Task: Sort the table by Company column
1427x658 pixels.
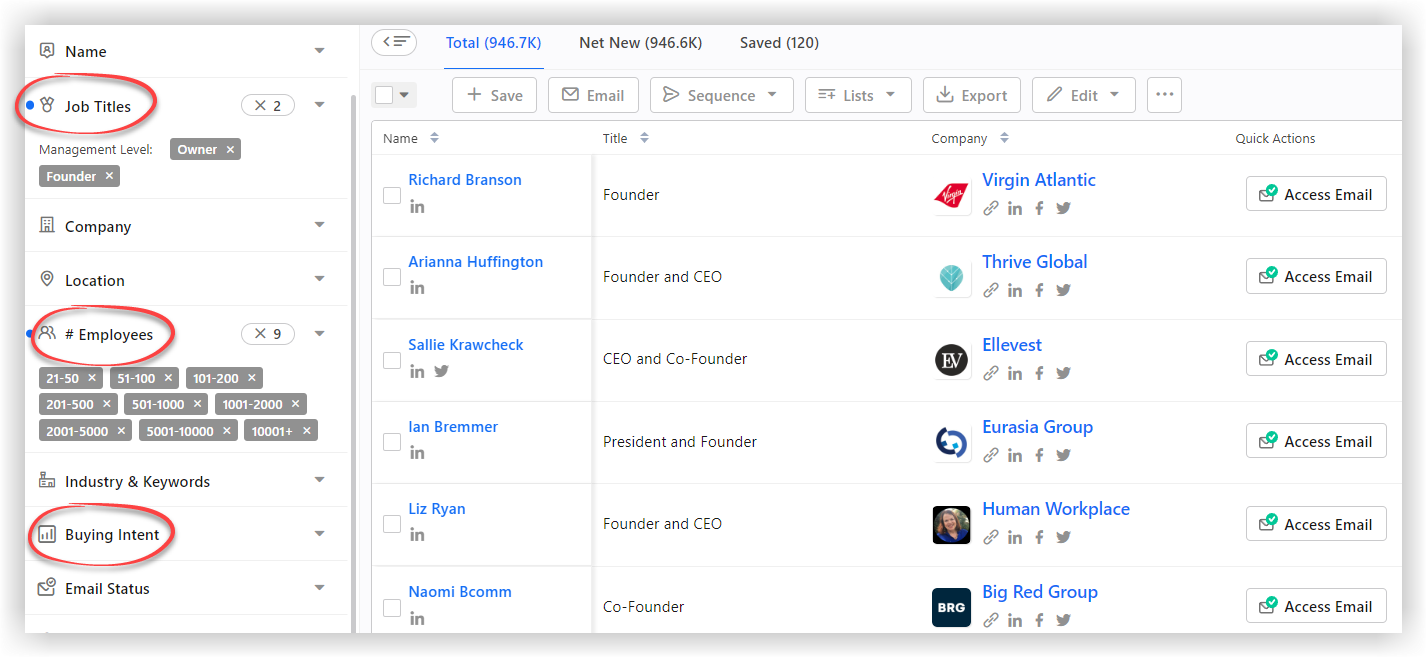Action: [x=1004, y=138]
